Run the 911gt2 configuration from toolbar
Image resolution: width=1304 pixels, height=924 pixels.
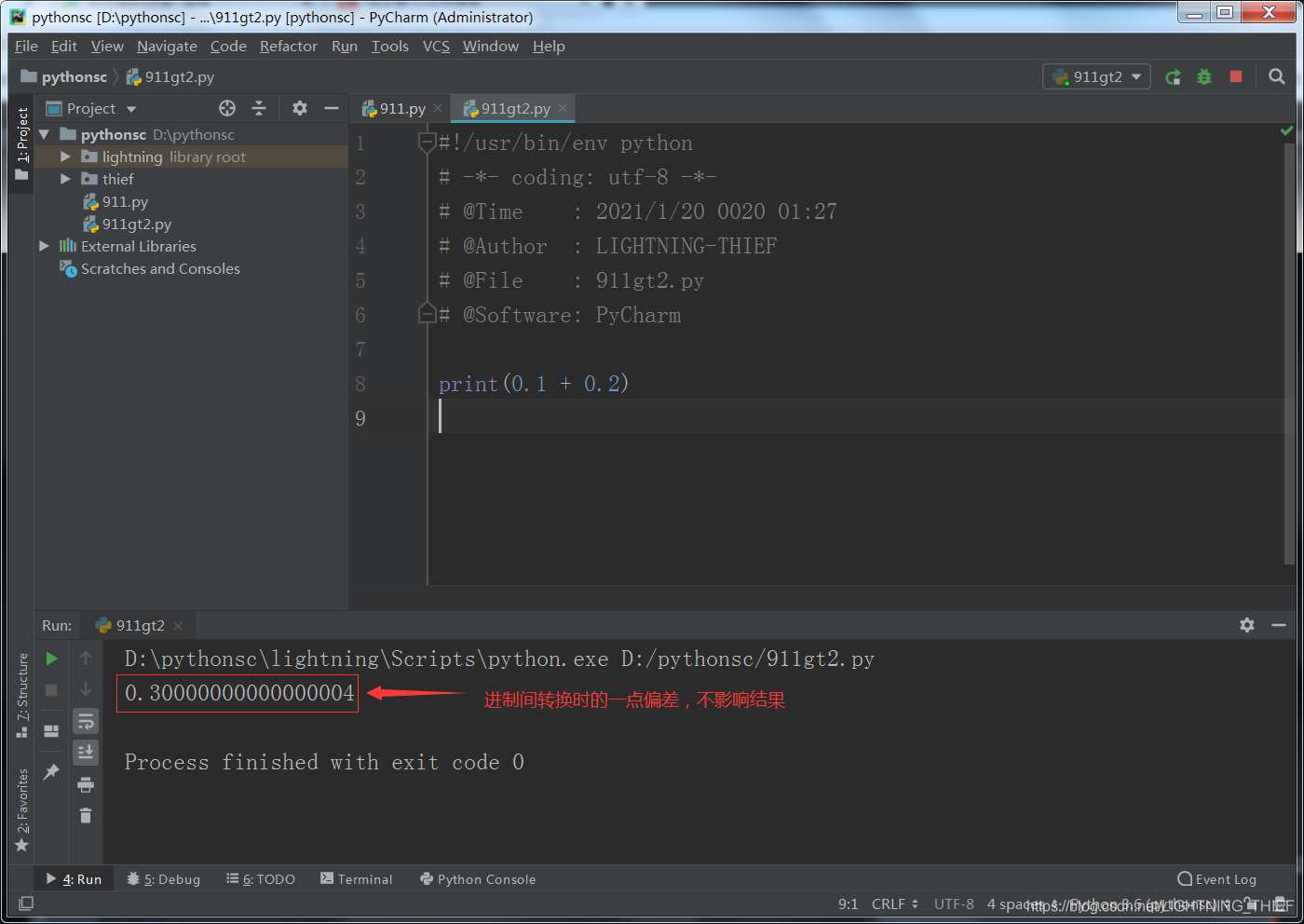tap(1173, 77)
